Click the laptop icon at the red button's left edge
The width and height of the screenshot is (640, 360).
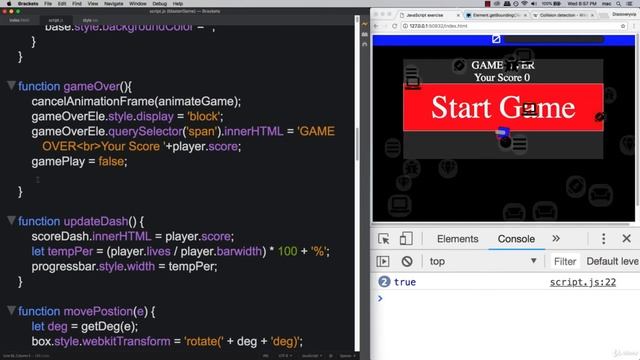pyautogui.click(x=413, y=83)
